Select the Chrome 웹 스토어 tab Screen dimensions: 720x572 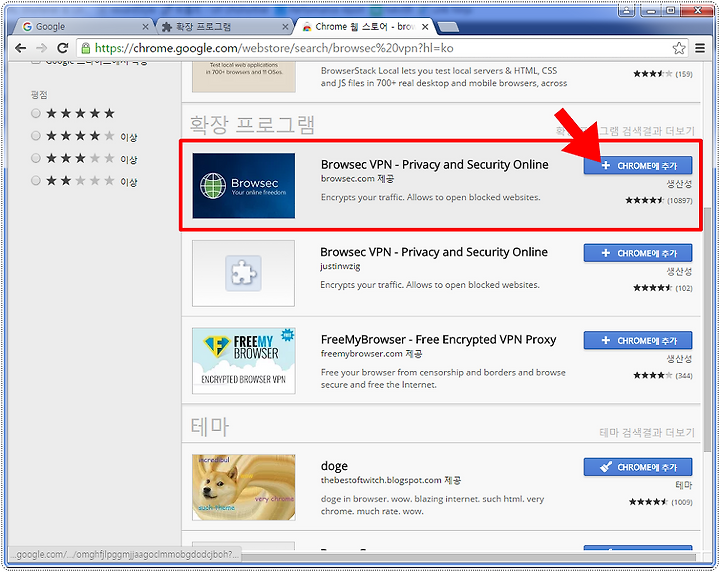click(364, 27)
